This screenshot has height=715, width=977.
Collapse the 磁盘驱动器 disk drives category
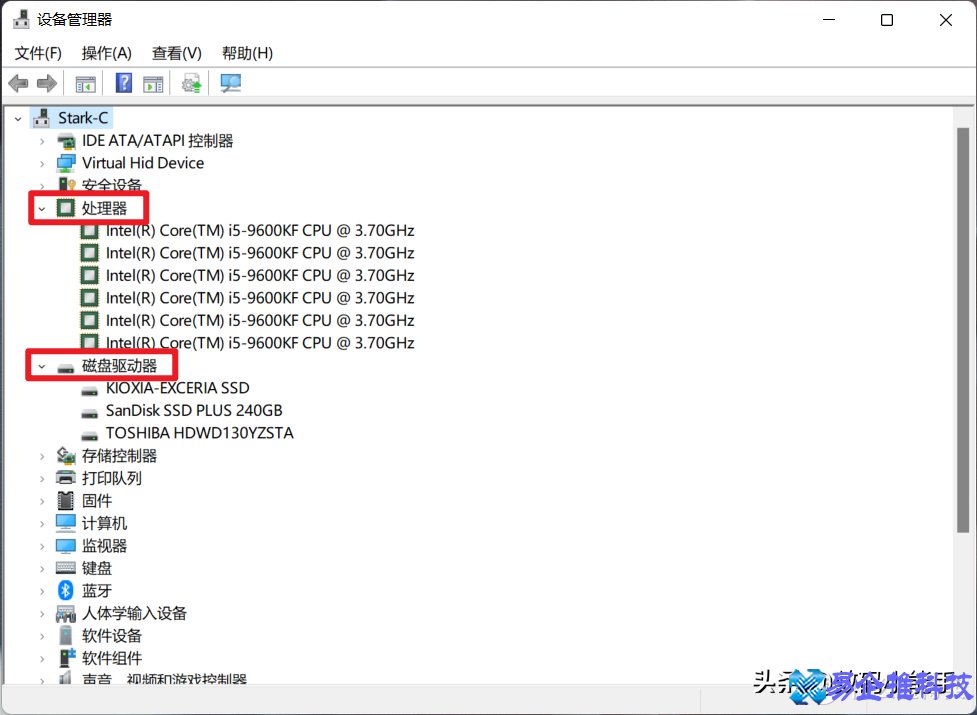point(42,367)
